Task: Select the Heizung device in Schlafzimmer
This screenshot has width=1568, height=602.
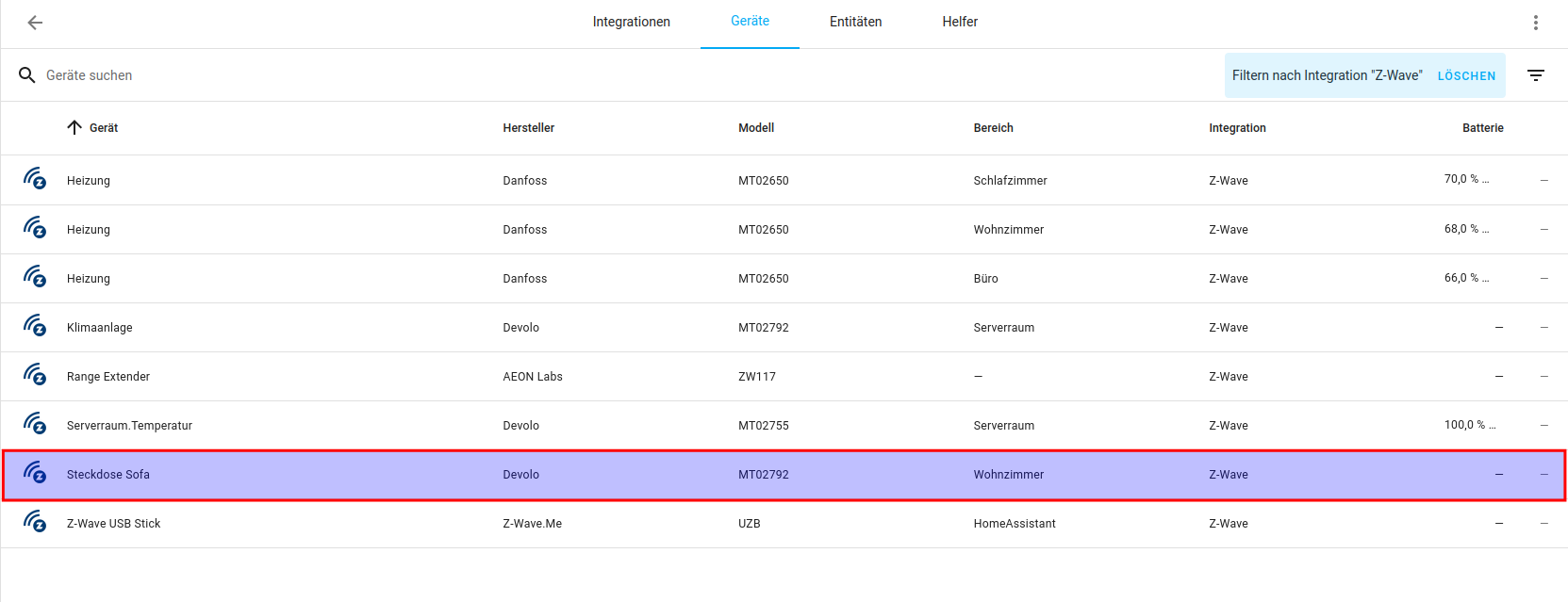Action: coord(89,181)
